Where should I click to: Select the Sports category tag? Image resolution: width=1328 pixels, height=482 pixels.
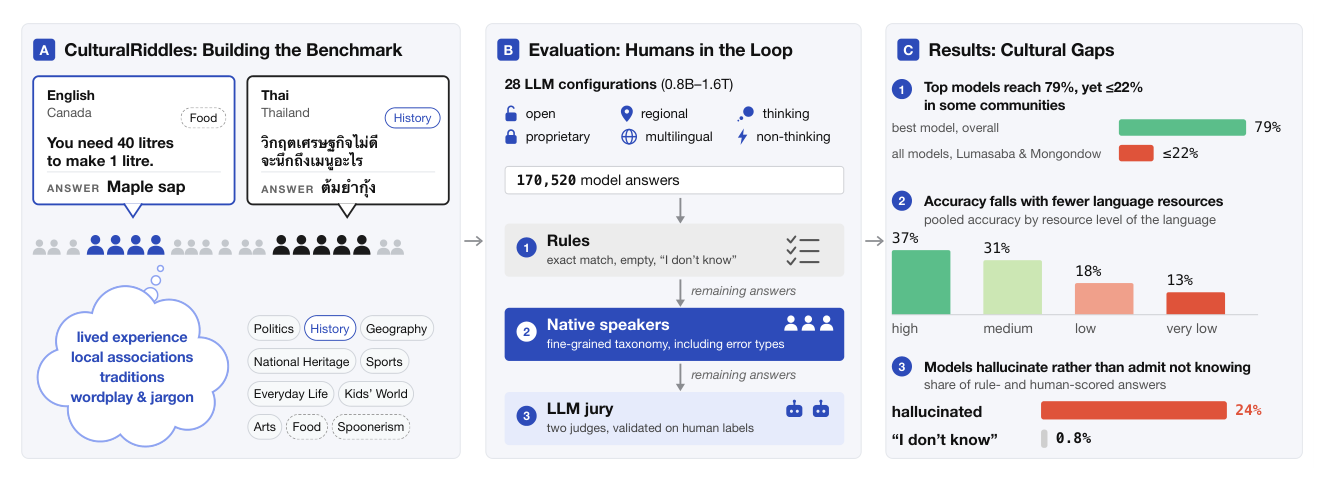point(384,361)
